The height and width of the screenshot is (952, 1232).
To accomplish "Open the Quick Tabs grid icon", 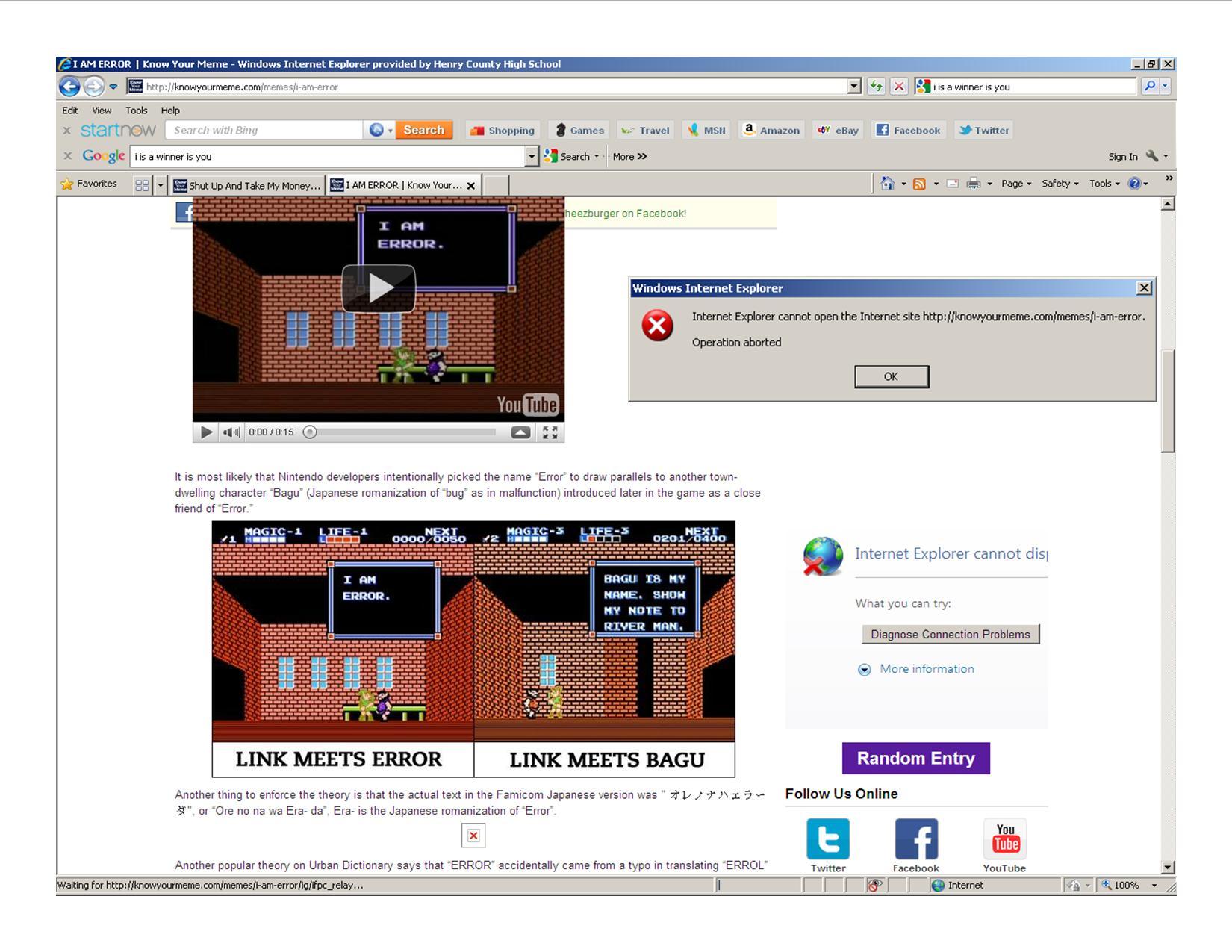I will 142,185.
